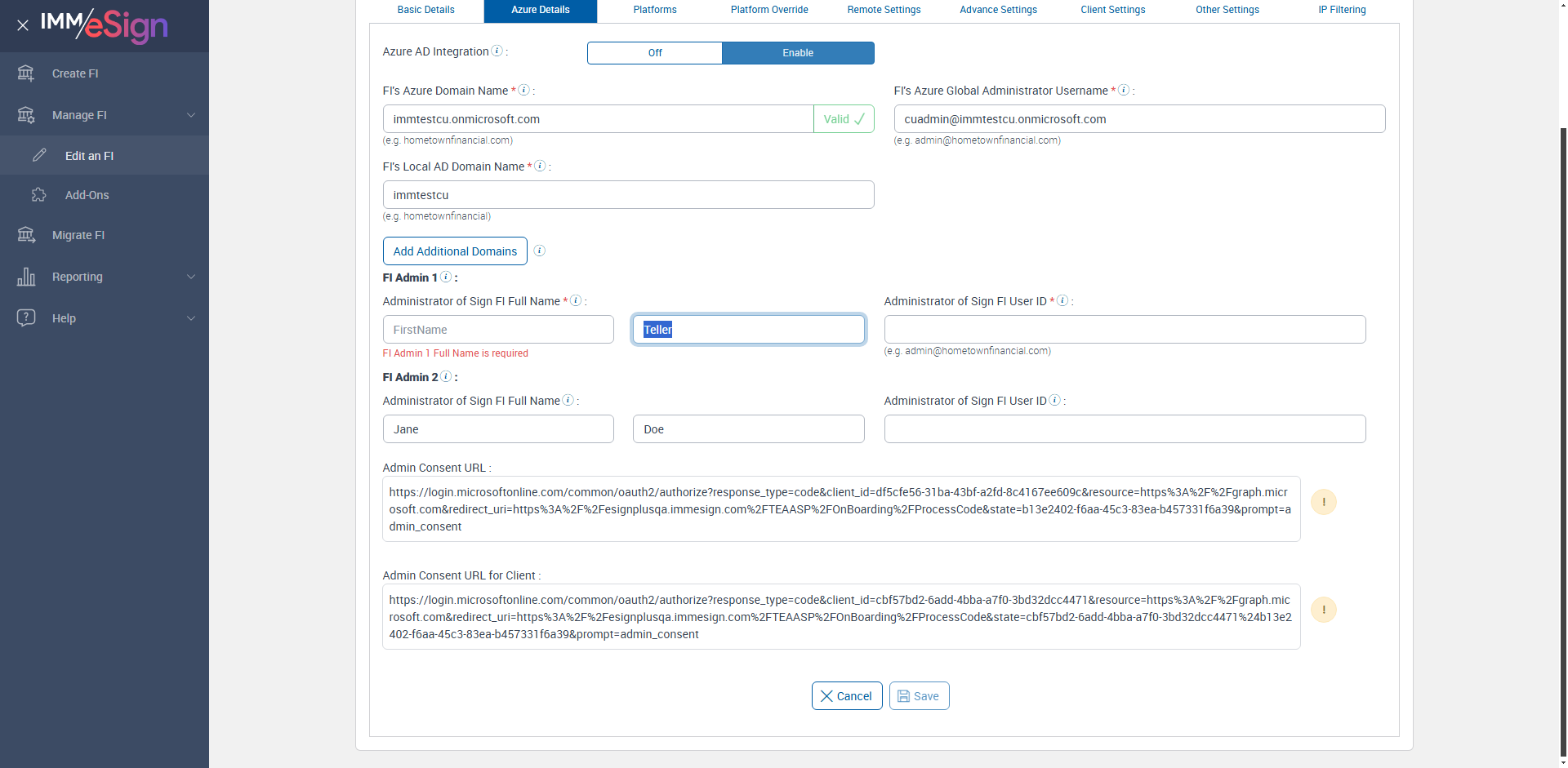
Task: Set Azure AD Integration to Enable
Action: pyautogui.click(x=798, y=53)
